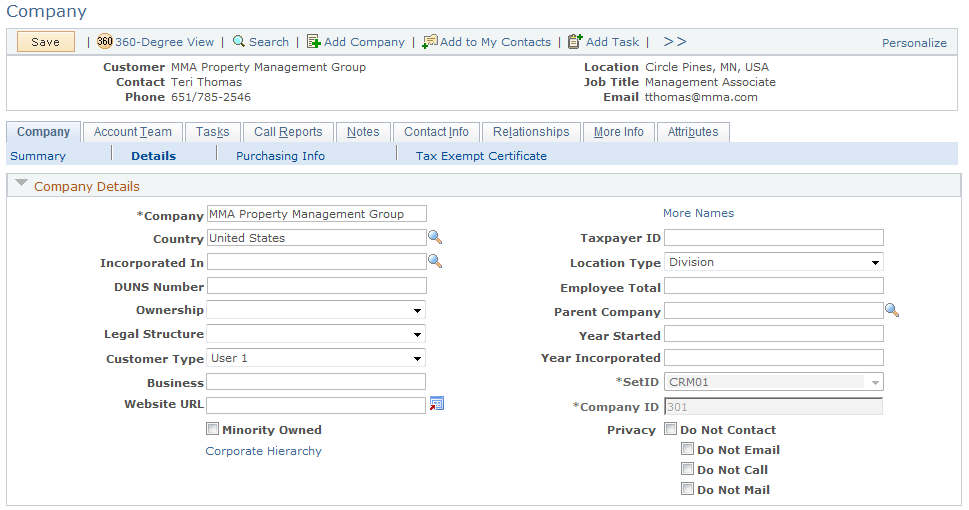The image size is (969, 510).
Task: Open the Parent Company lookup magnifier
Action: [892, 310]
